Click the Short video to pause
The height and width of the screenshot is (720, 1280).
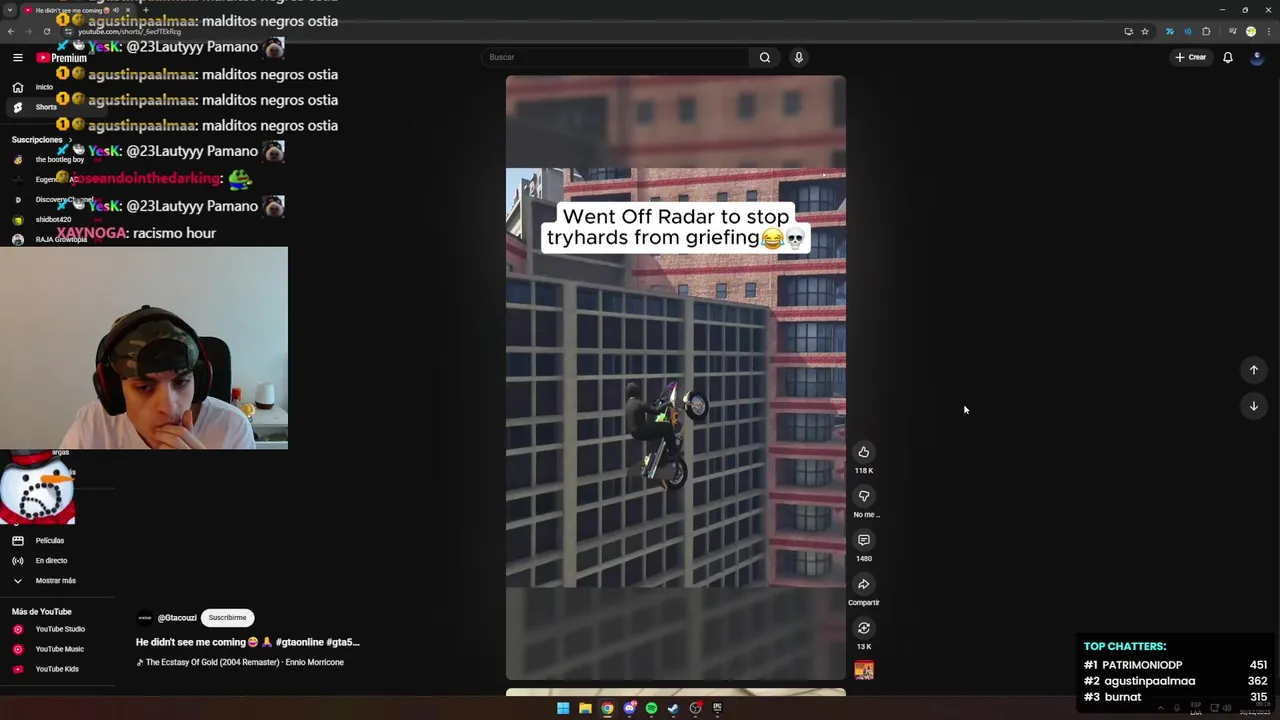tap(675, 378)
